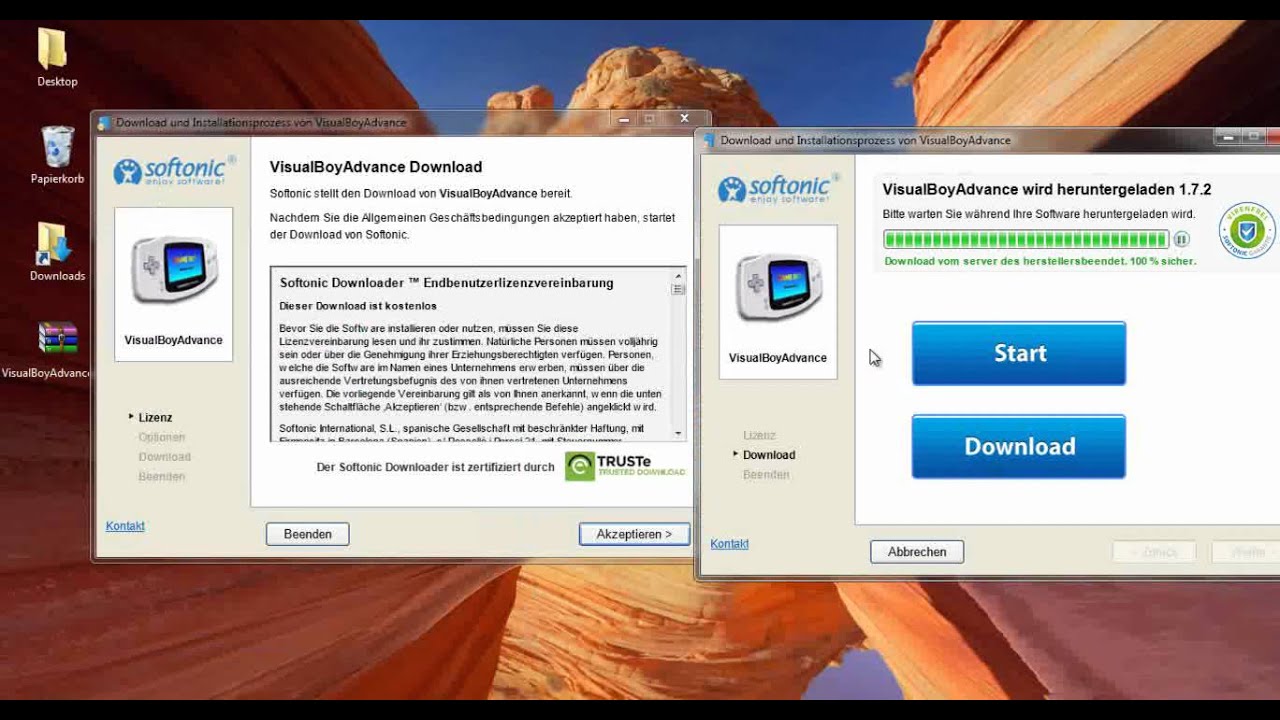This screenshot has width=1280, height=720.
Task: Click VisualBoyAdvance thumbnail in right window
Action: pos(778,302)
